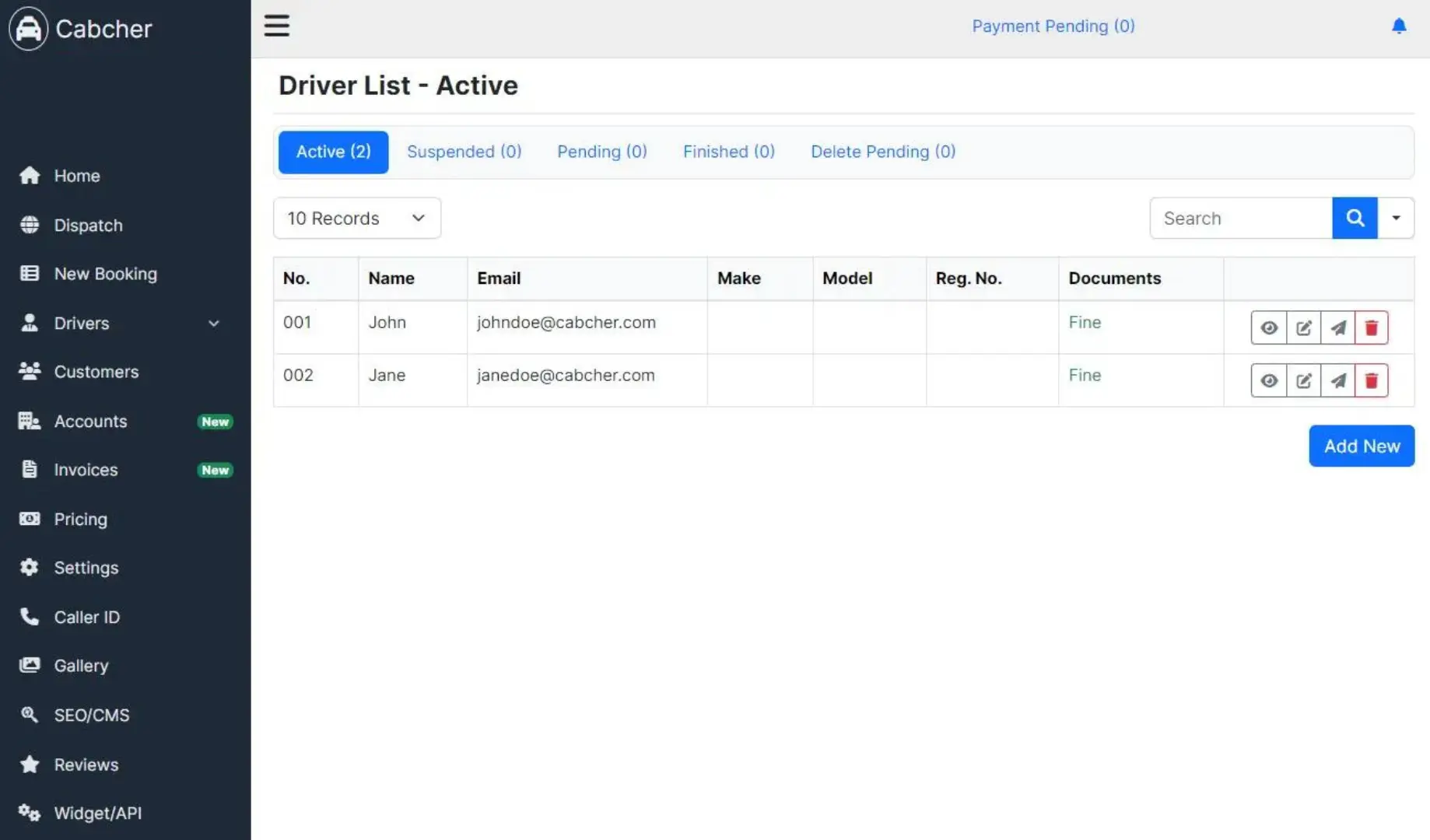
Task: Switch to the Delete Pending (0) tab
Action: click(x=883, y=152)
